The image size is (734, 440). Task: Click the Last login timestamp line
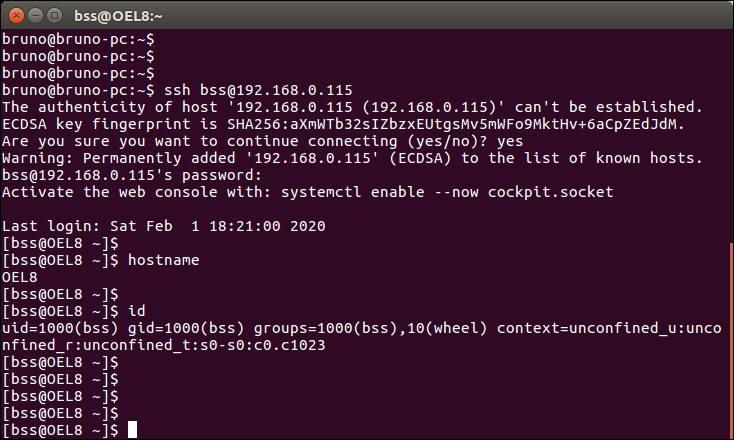coord(164,226)
